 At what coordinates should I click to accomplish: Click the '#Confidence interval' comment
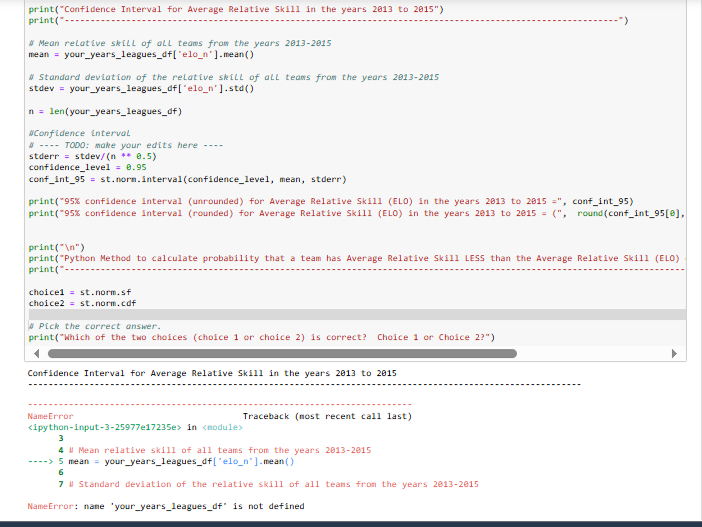pos(80,133)
